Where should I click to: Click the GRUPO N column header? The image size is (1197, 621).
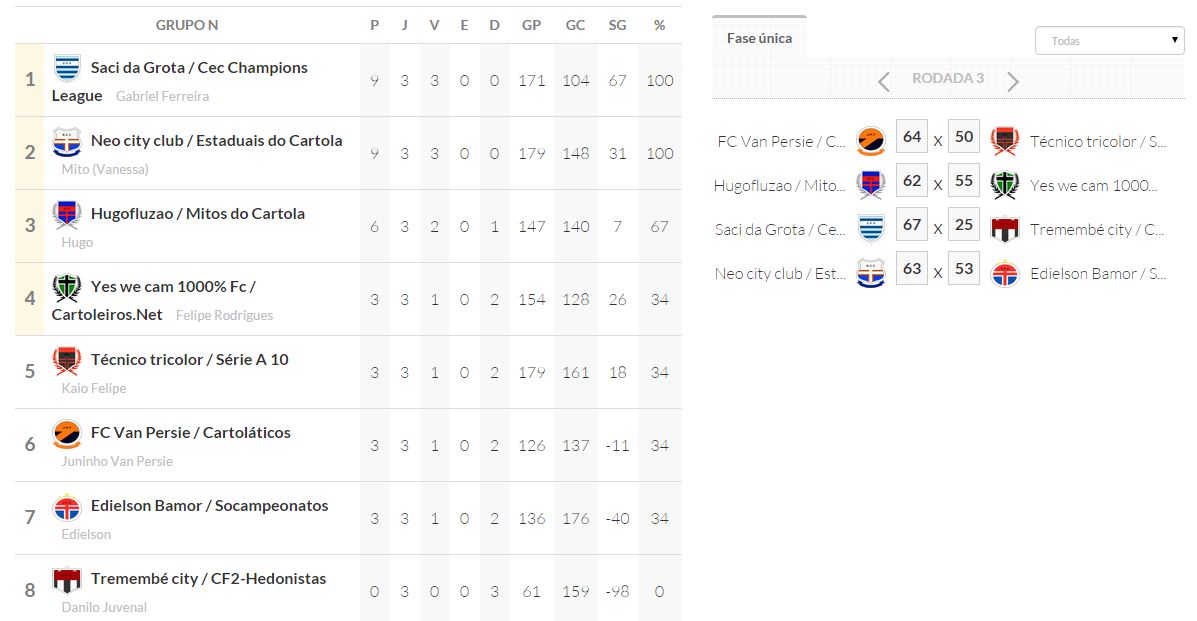pyautogui.click(x=187, y=25)
